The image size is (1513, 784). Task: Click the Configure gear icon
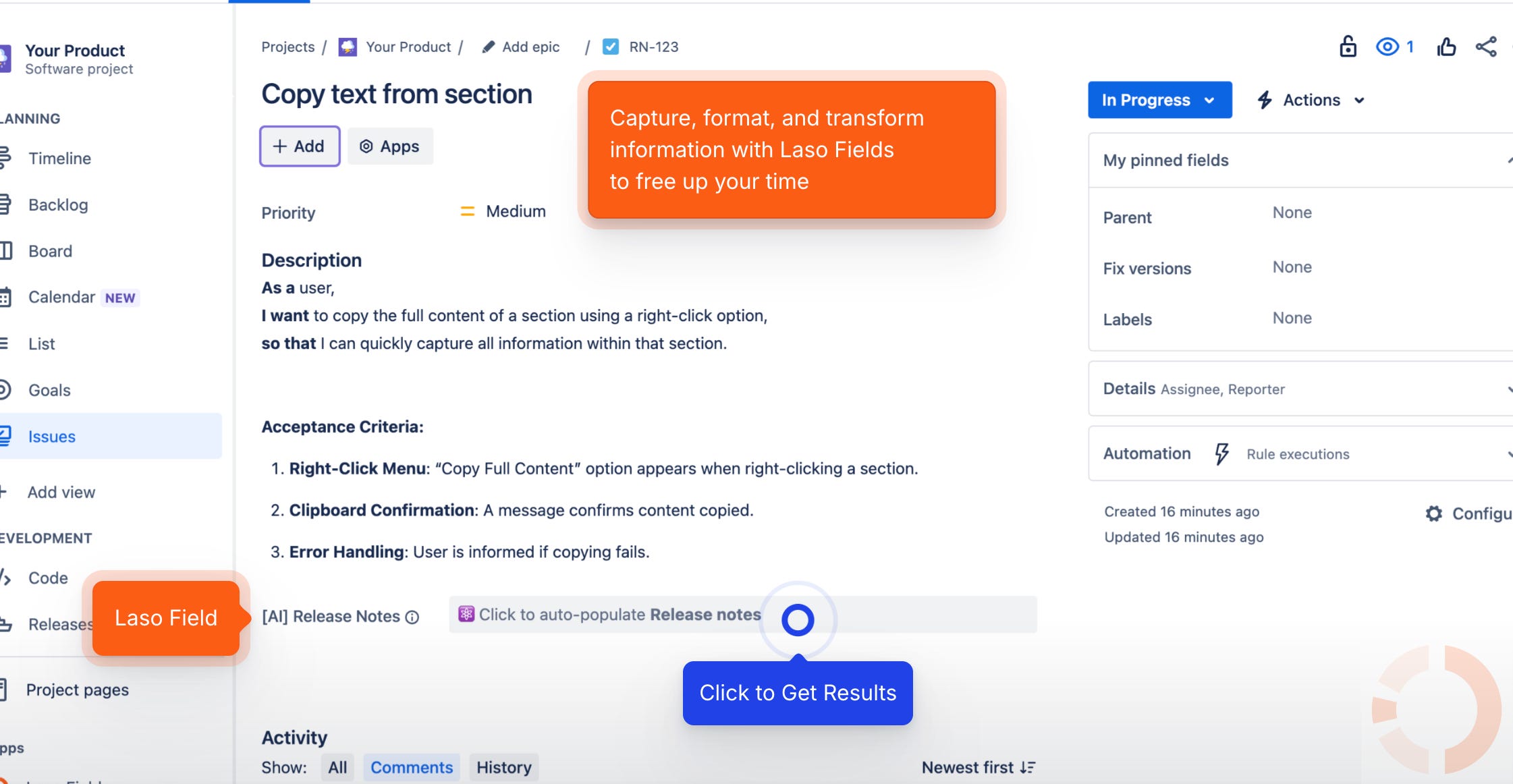[1434, 513]
